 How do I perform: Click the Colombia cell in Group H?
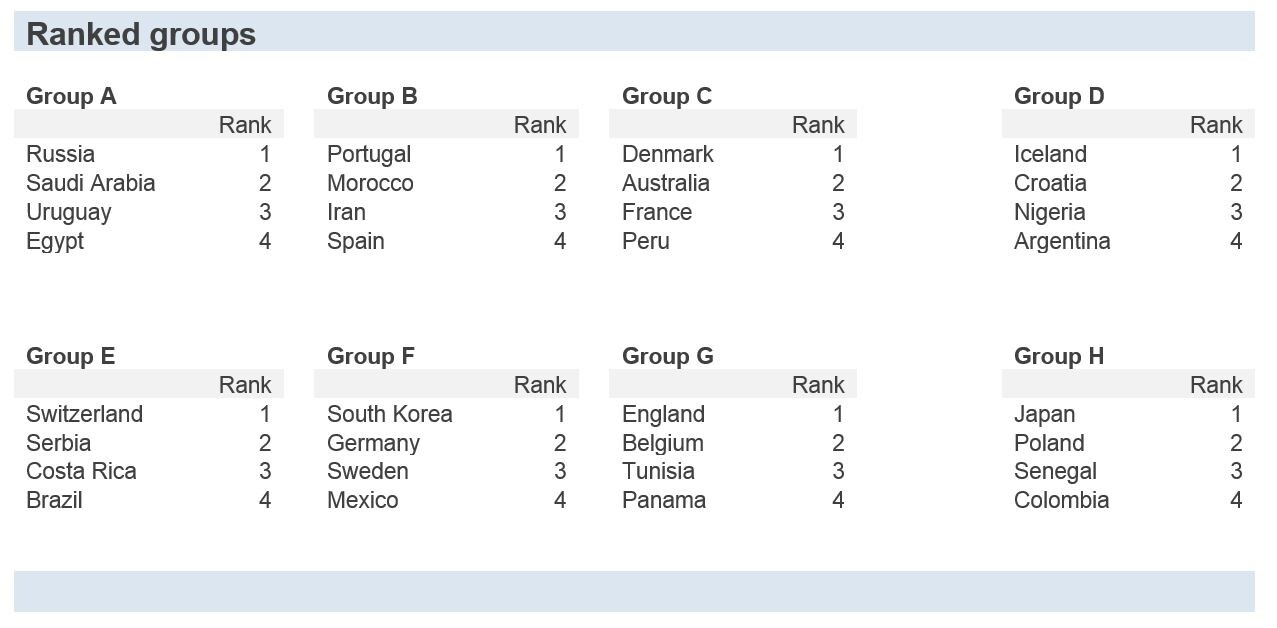pyautogui.click(x=1061, y=500)
